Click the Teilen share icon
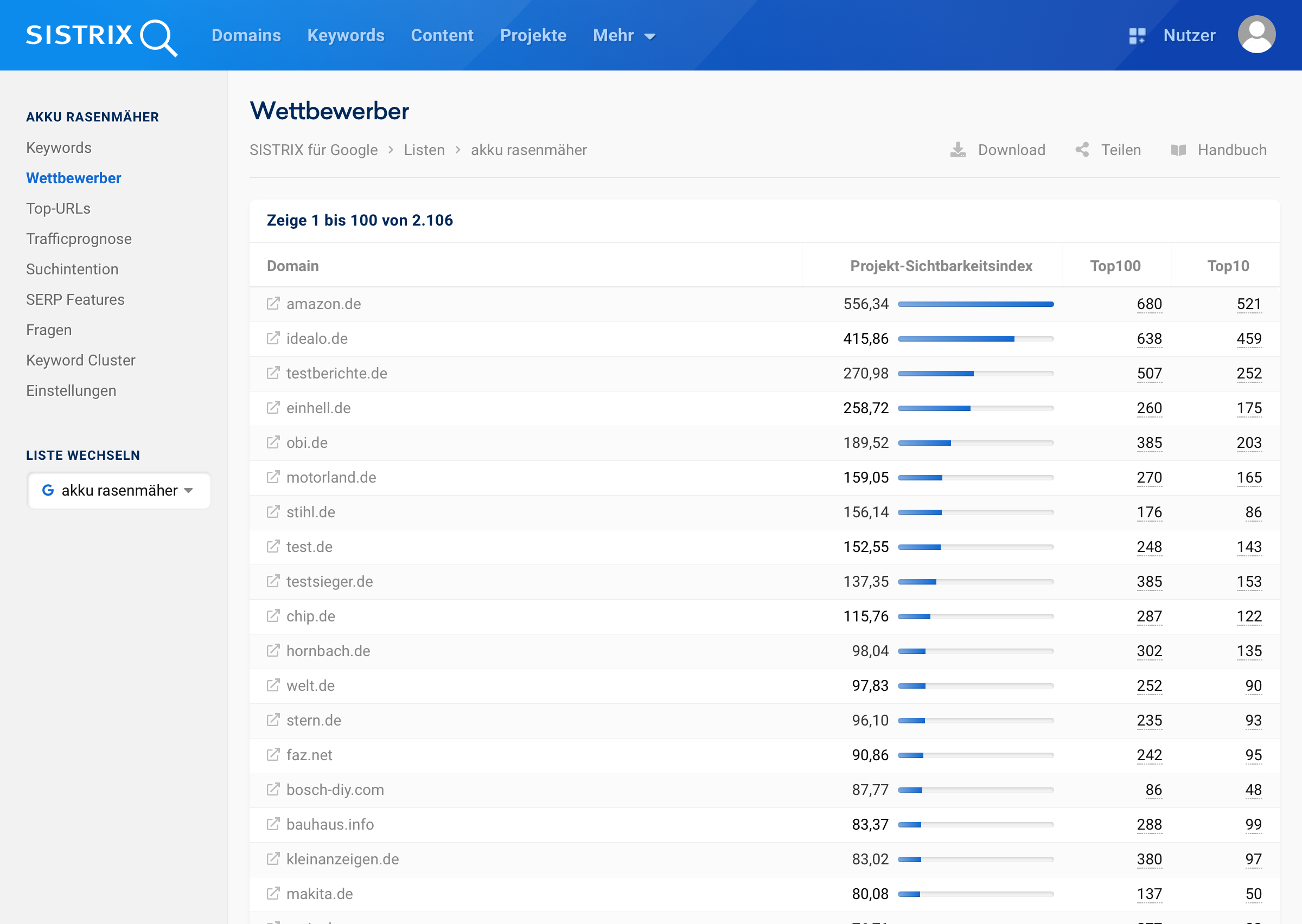The image size is (1302, 924). (1082, 150)
